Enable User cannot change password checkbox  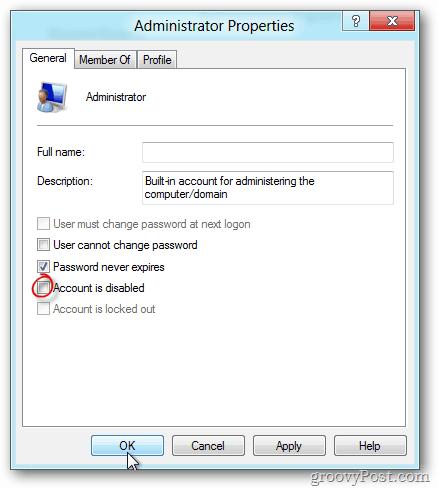click(43, 245)
